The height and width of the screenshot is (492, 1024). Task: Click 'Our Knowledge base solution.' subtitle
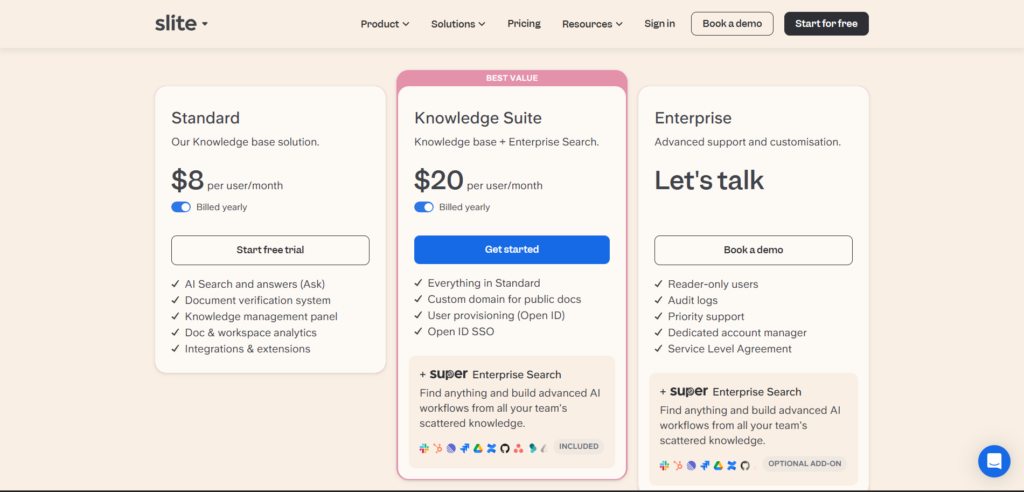246,142
